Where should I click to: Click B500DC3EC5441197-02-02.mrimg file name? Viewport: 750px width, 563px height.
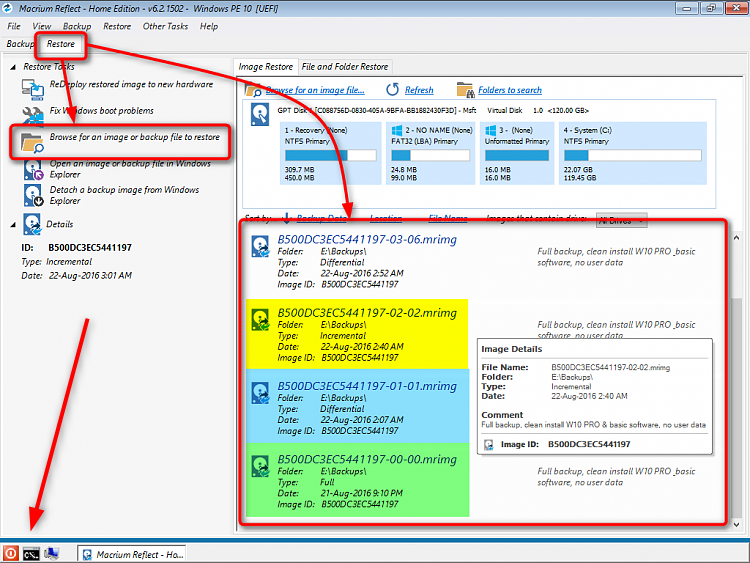click(x=367, y=313)
